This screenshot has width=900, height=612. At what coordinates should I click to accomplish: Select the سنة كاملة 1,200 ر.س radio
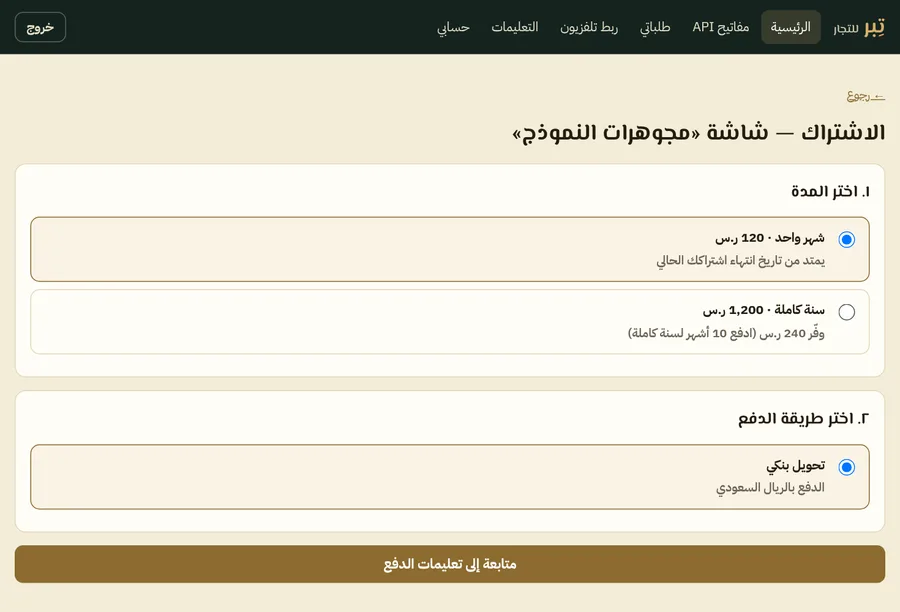coord(846,312)
